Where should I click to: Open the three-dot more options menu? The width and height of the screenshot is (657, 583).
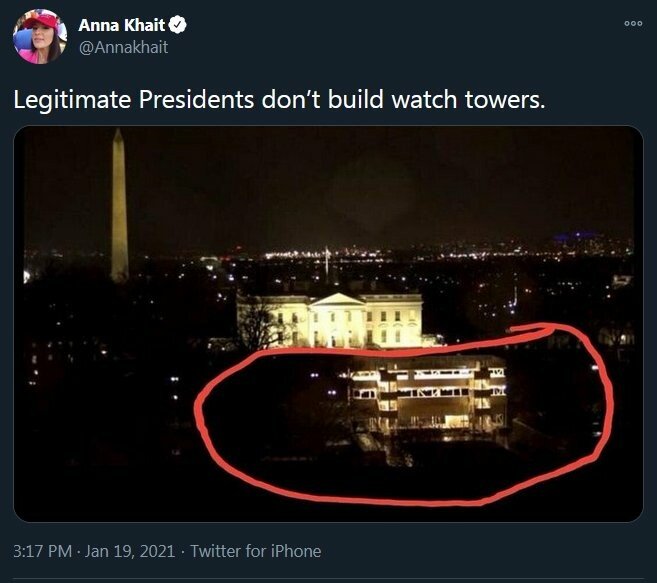coord(632,23)
